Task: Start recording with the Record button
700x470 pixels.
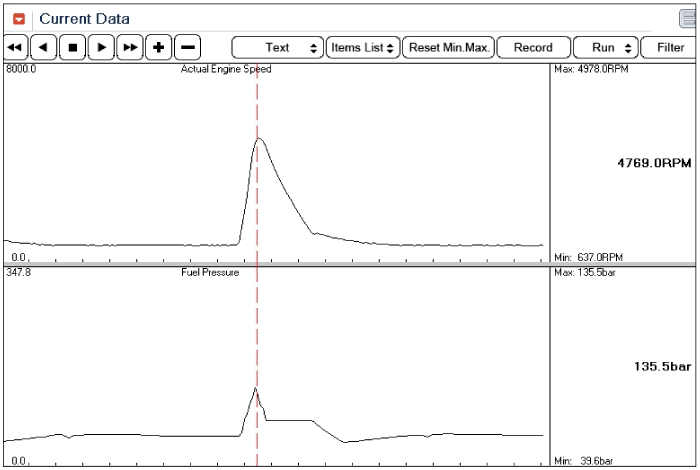Action: [533, 48]
